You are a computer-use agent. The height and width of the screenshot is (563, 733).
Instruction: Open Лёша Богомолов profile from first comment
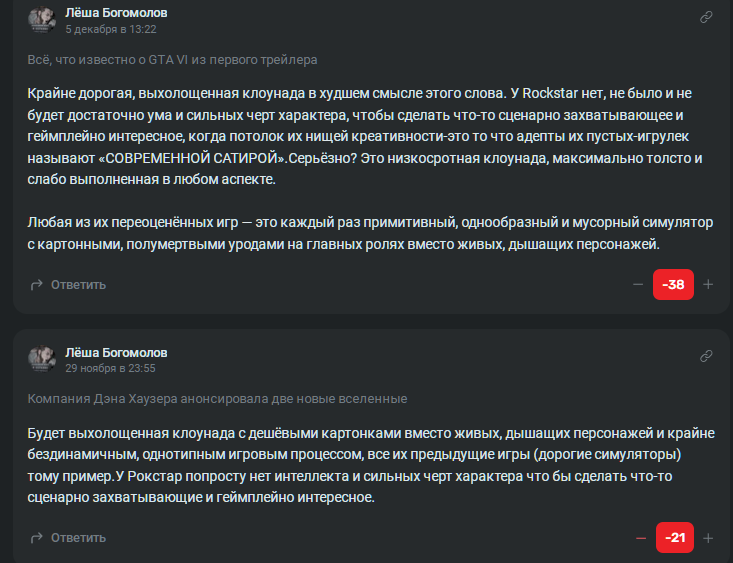[116, 13]
